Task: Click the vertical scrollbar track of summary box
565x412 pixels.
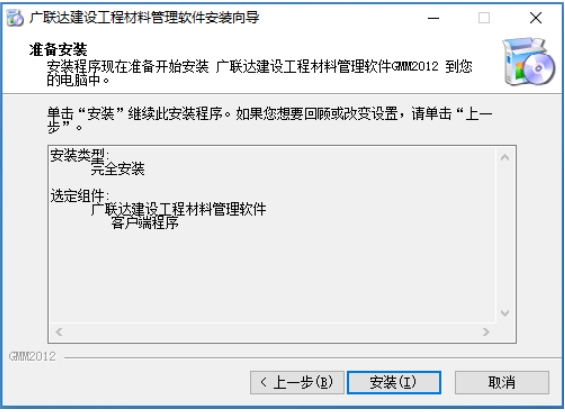Action: (505, 235)
